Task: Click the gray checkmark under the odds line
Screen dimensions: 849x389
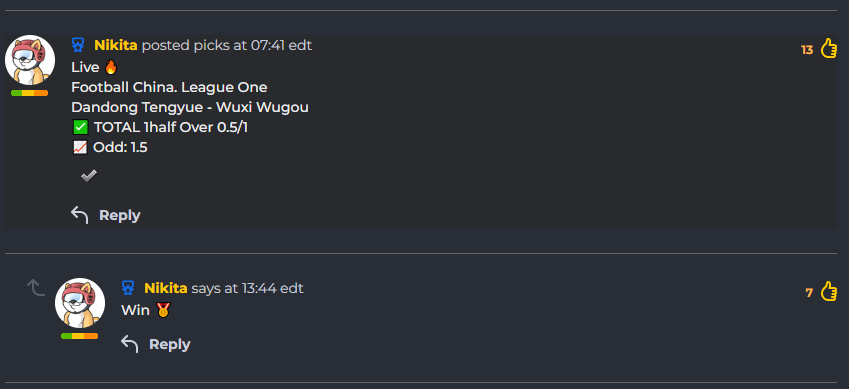Action: point(89,176)
